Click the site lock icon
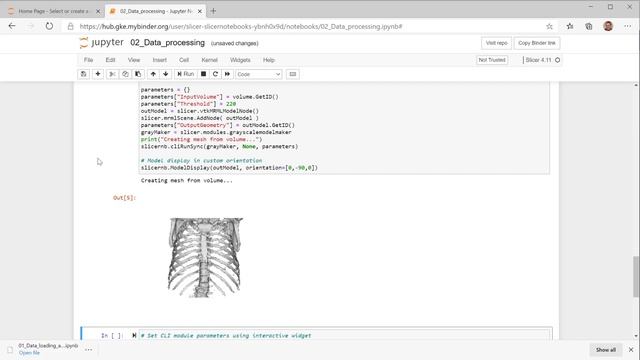 click(x=71, y=27)
